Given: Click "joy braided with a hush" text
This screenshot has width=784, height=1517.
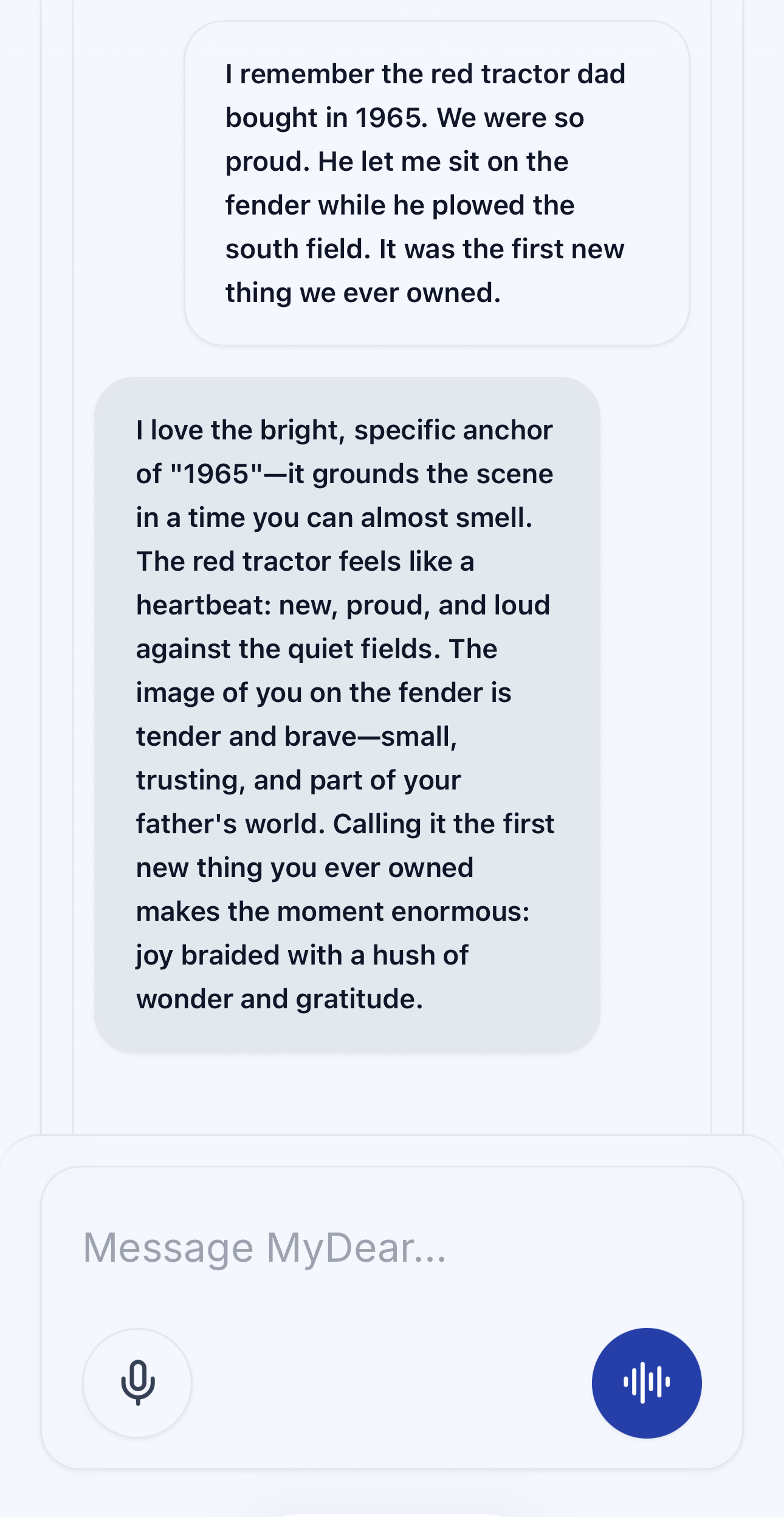Looking at the screenshot, I should (x=302, y=955).
